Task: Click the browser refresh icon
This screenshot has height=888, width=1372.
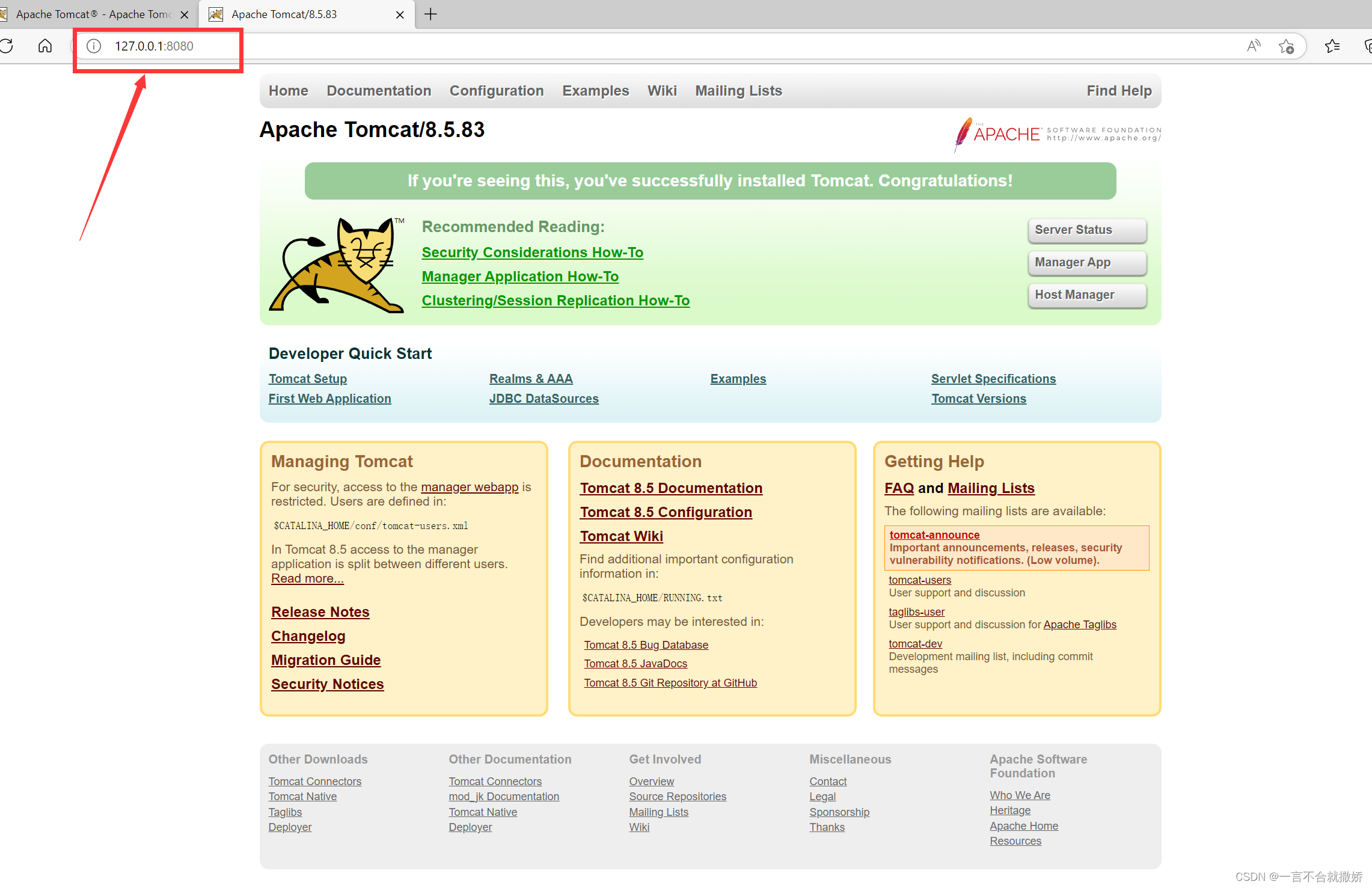Action: [7, 46]
